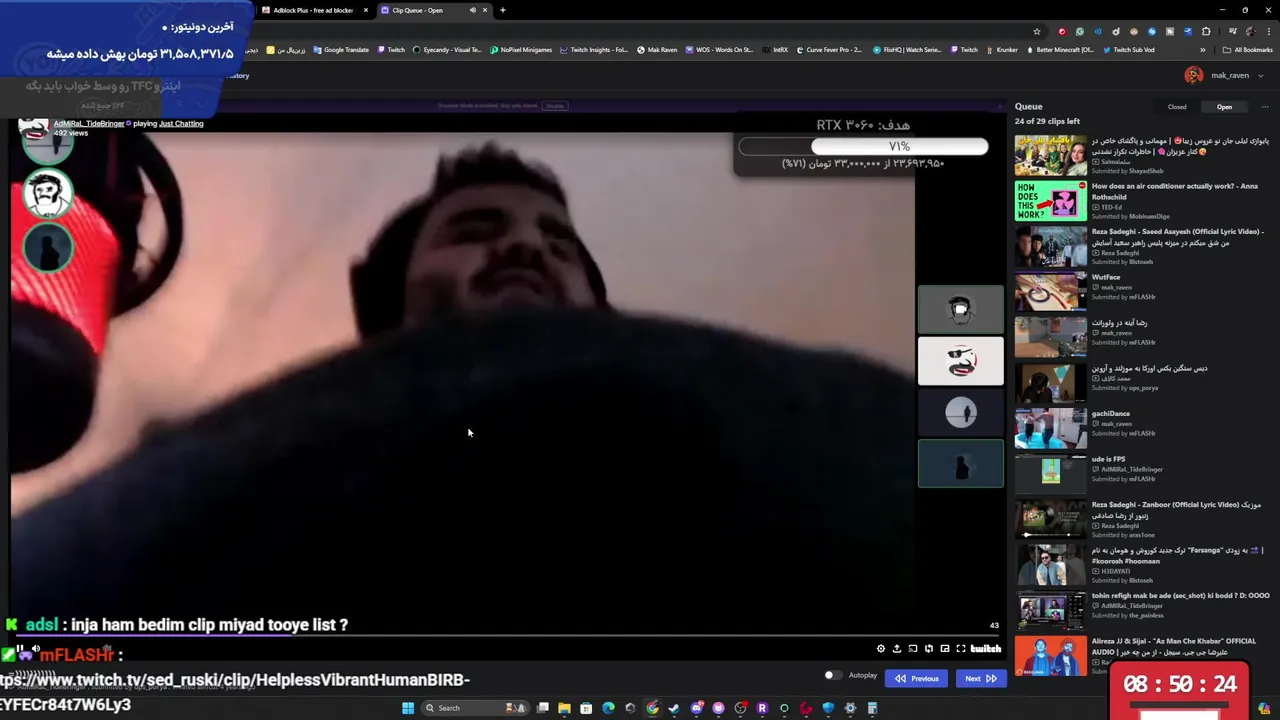Enter fullscreen in the clip player
This screenshot has height=720, width=1280.
pos(961,649)
